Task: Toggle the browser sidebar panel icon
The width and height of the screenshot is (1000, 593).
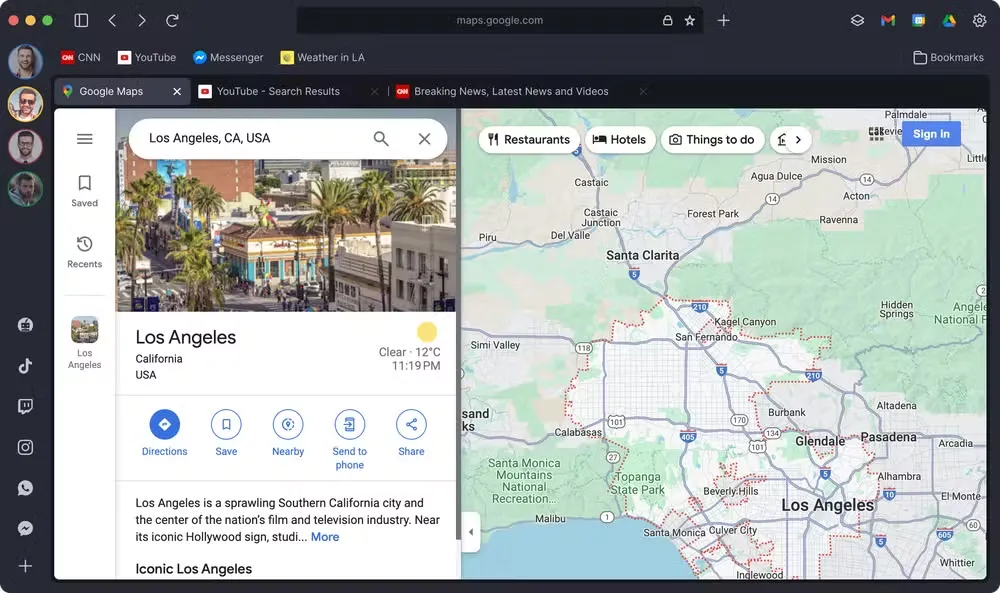Action: coord(81,20)
